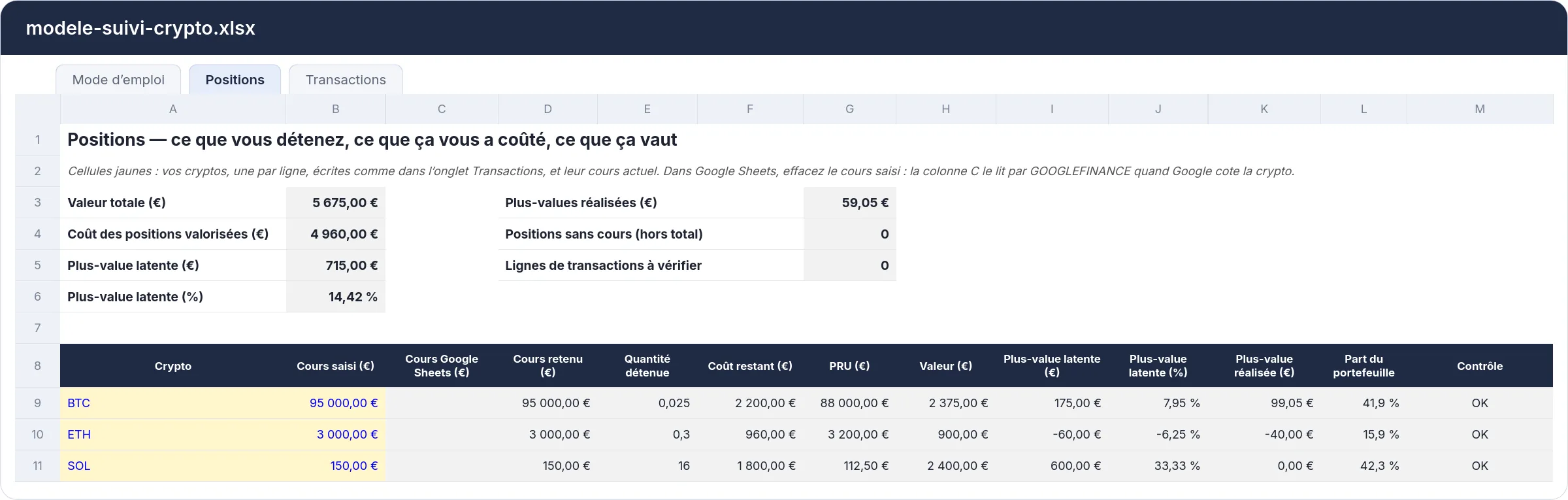Select column header M
Image resolution: width=1568 pixels, height=500 pixels.
pyautogui.click(x=1480, y=109)
